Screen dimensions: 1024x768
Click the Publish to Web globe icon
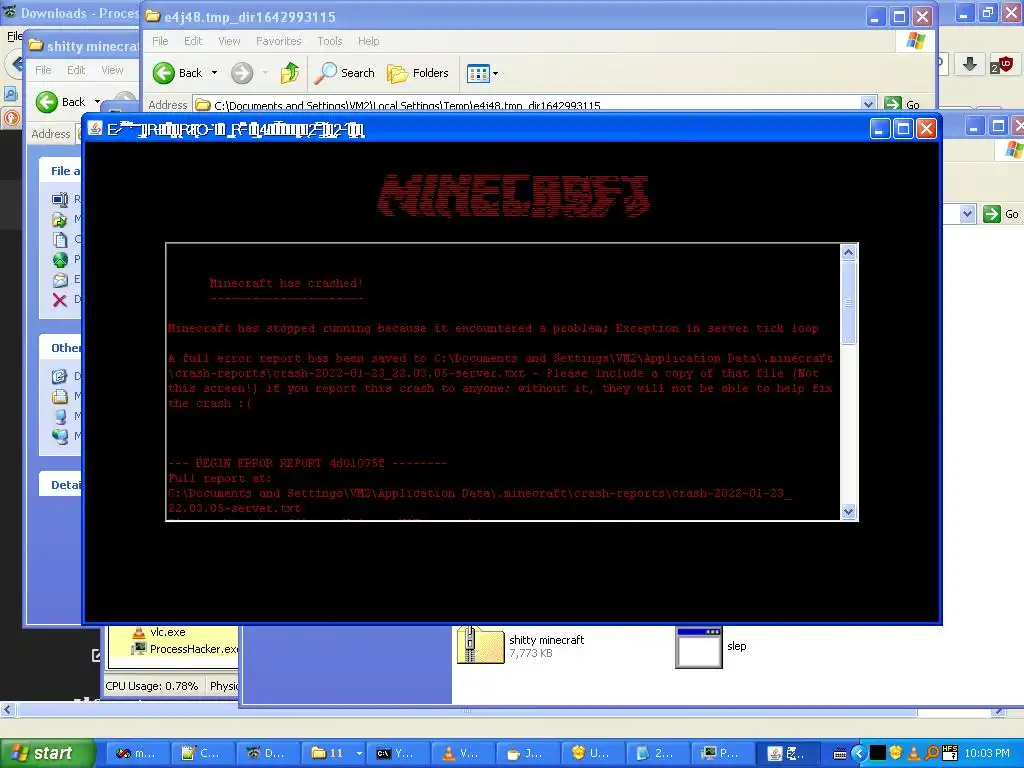point(59,260)
